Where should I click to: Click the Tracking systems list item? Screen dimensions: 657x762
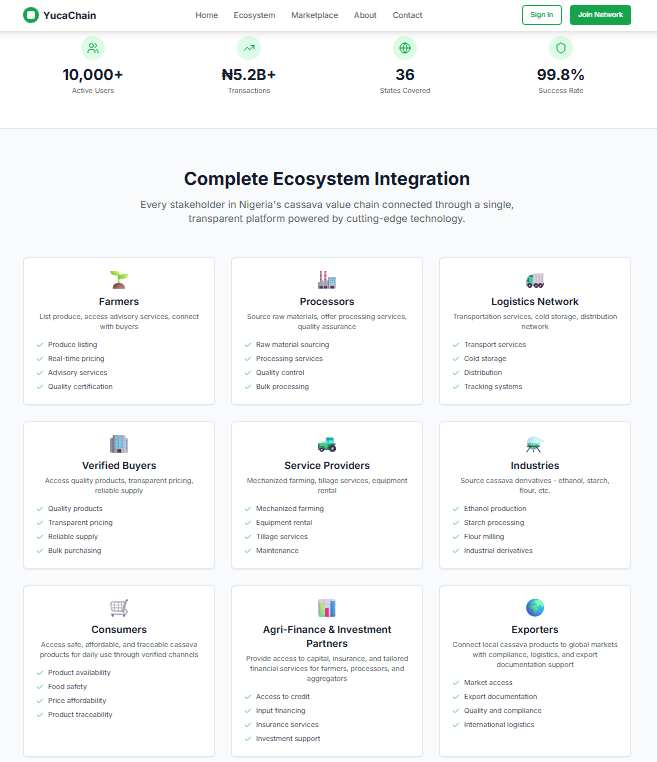(x=493, y=387)
